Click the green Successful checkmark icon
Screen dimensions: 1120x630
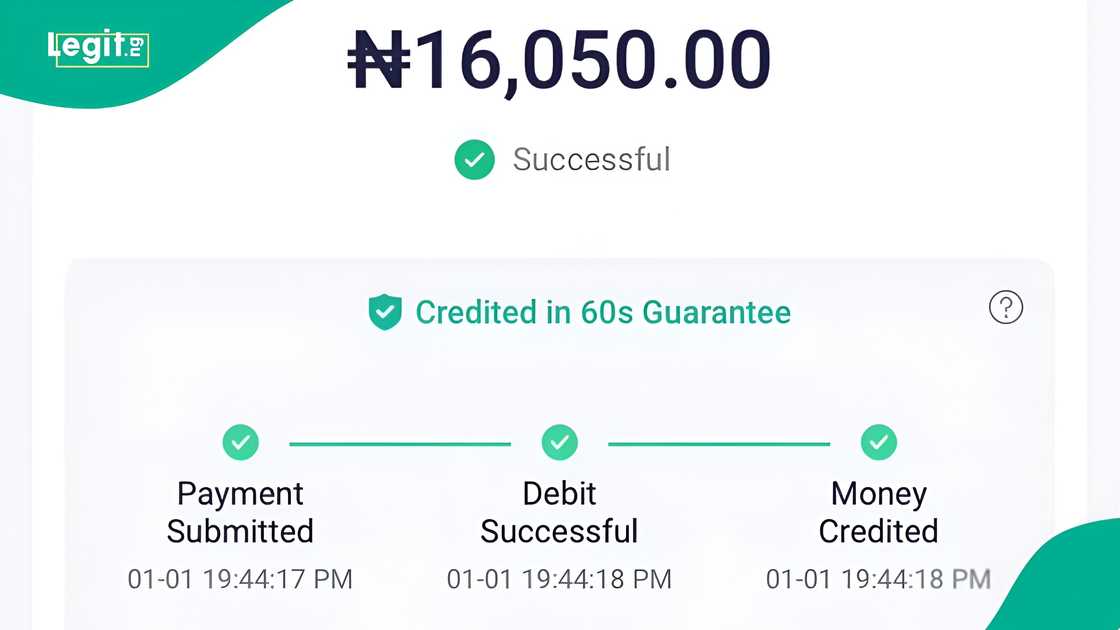pos(473,159)
